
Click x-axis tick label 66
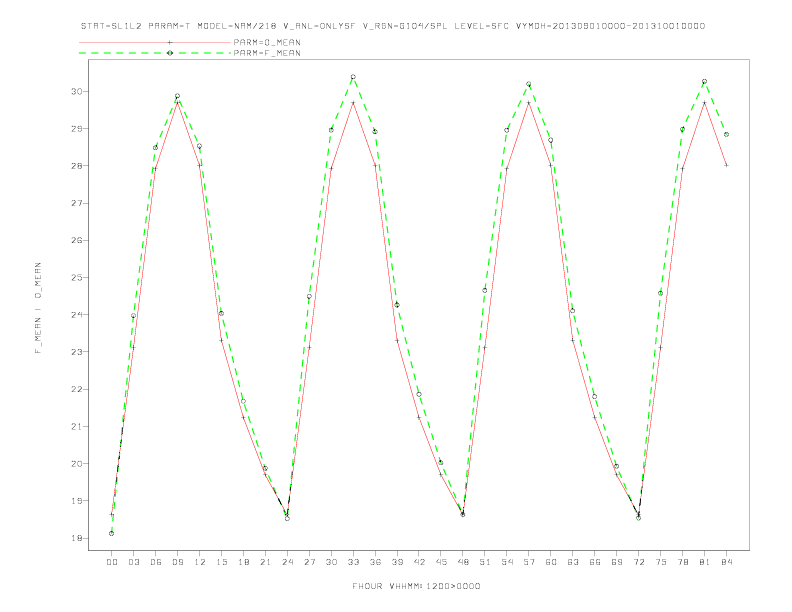tap(595, 562)
